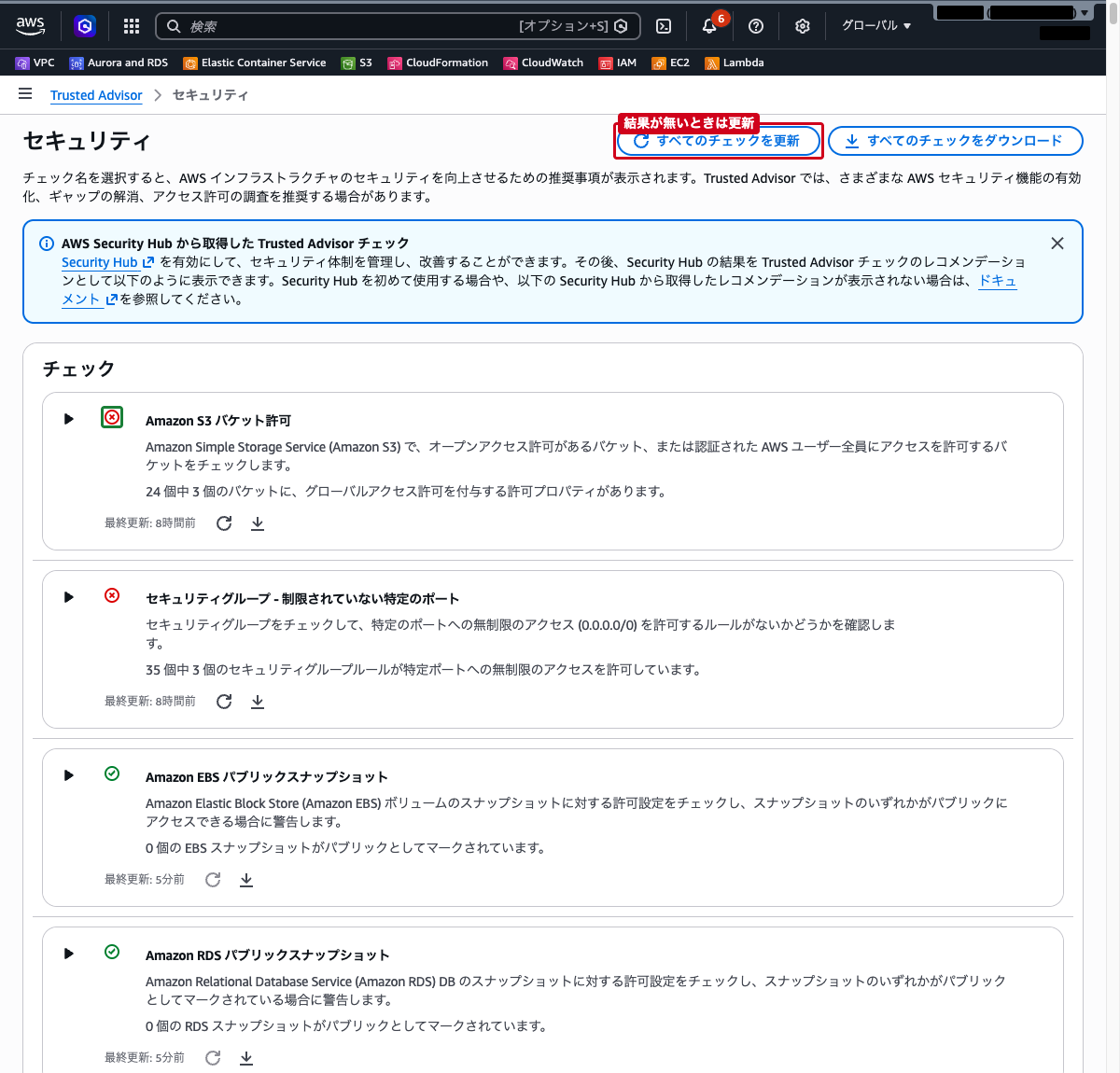Open the VPC bookmark

pos(35,63)
